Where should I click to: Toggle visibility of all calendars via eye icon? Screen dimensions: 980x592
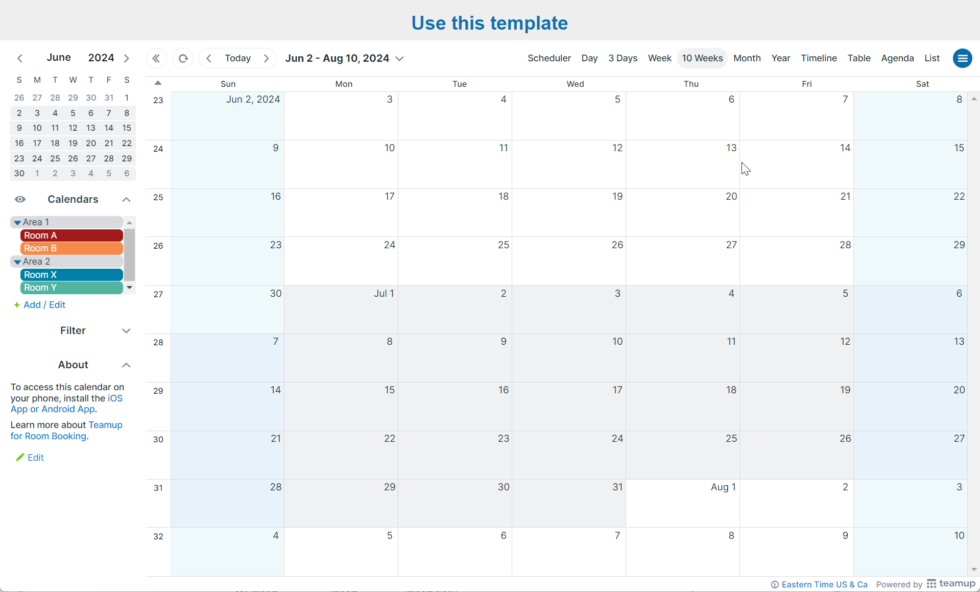pos(19,199)
